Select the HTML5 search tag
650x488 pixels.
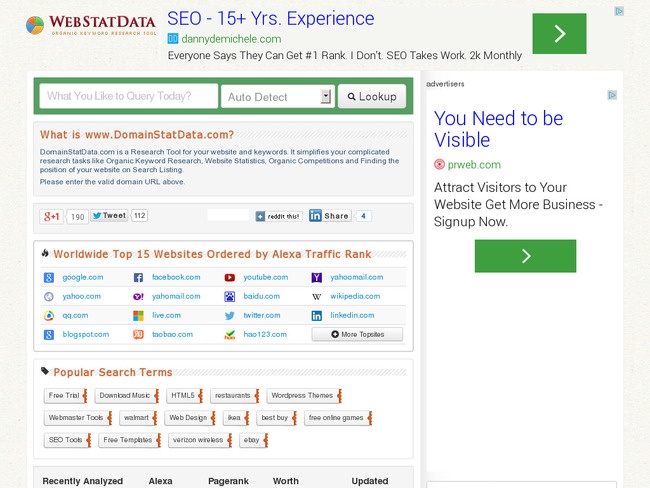click(x=184, y=396)
